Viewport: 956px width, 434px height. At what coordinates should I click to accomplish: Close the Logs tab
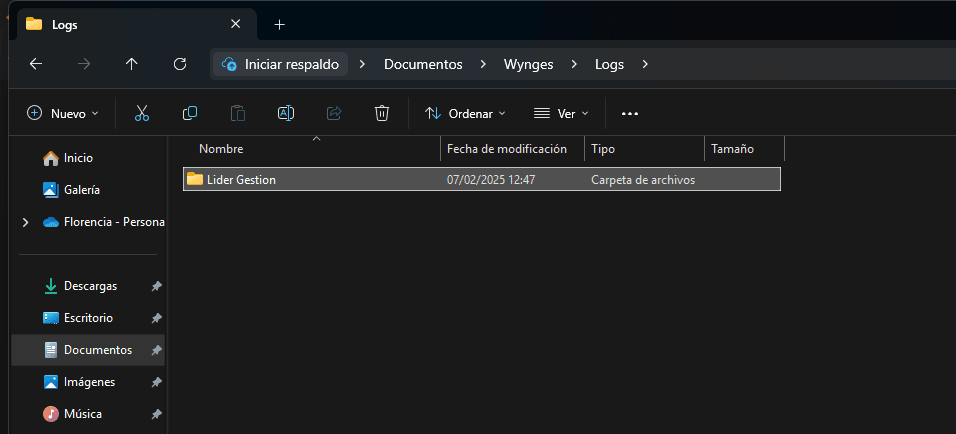(x=235, y=24)
